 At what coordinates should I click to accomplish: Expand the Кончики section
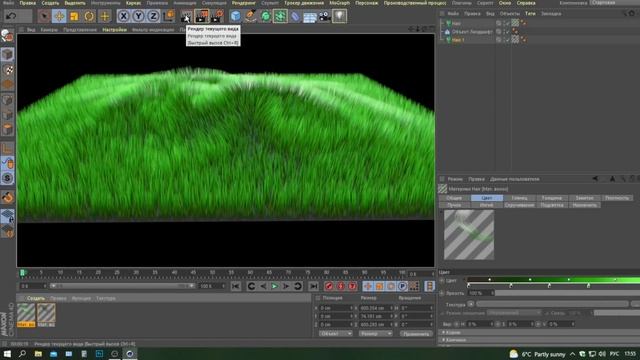[454, 340]
